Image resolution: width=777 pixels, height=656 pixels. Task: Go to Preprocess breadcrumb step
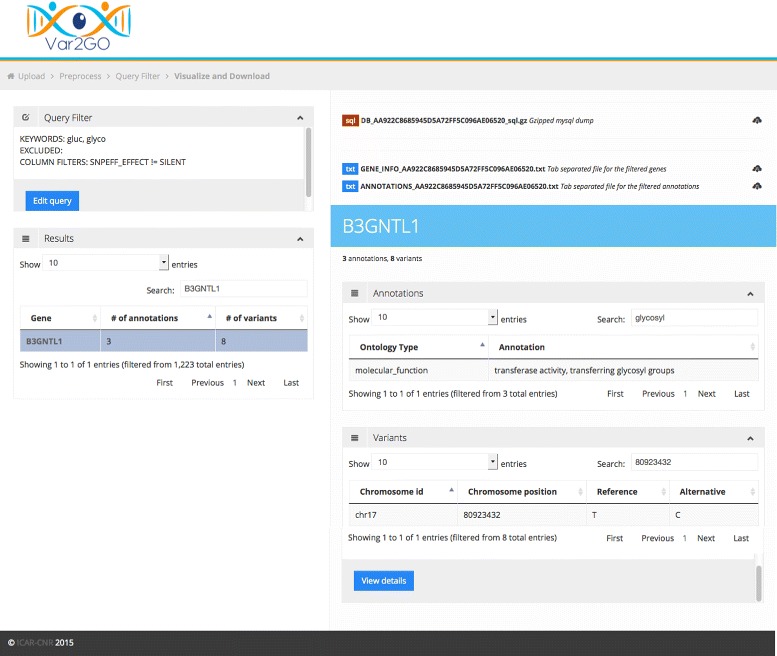(x=80, y=76)
